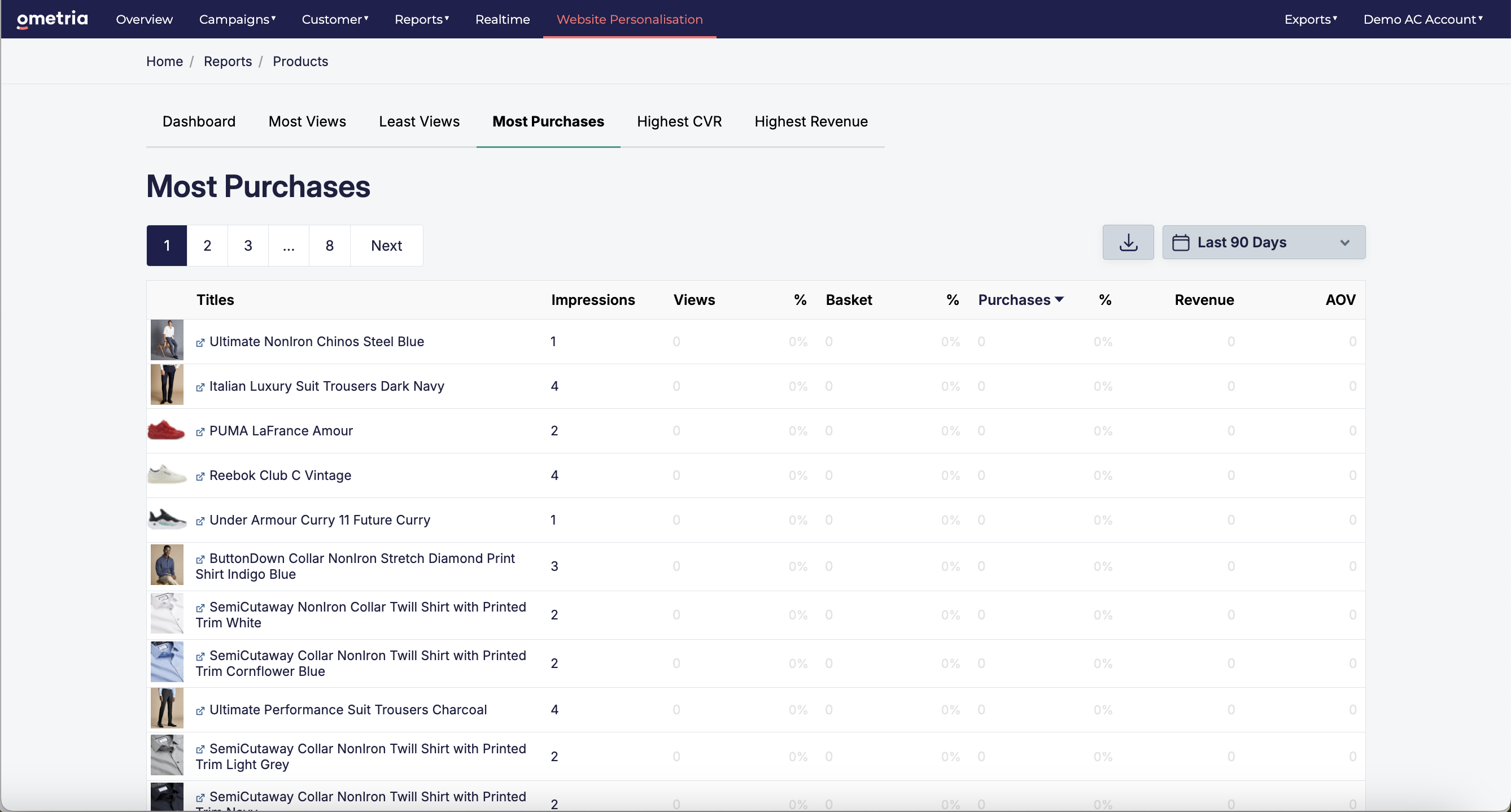1511x812 pixels.
Task: Open the Twill Shirt Light Grey thumbnail
Action: tap(167, 755)
